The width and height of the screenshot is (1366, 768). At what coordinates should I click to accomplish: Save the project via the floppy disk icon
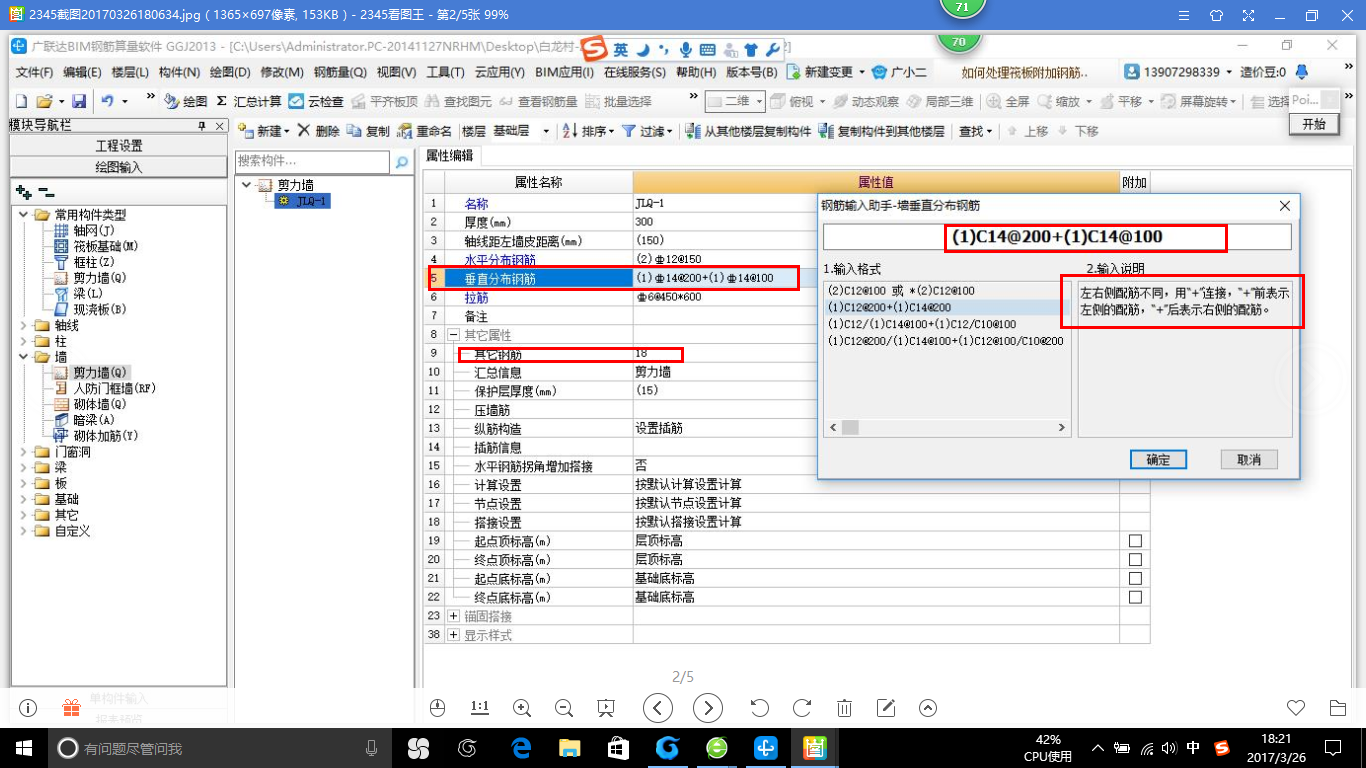(79, 102)
